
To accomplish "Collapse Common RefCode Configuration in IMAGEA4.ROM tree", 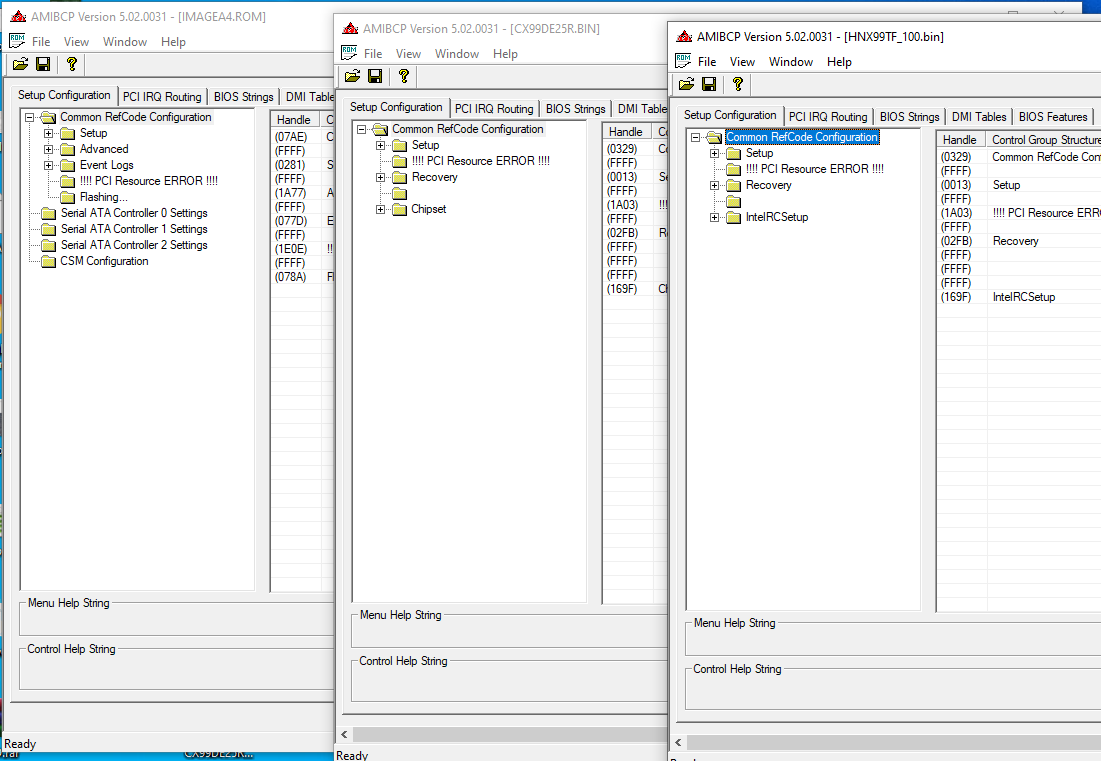I will [x=29, y=117].
